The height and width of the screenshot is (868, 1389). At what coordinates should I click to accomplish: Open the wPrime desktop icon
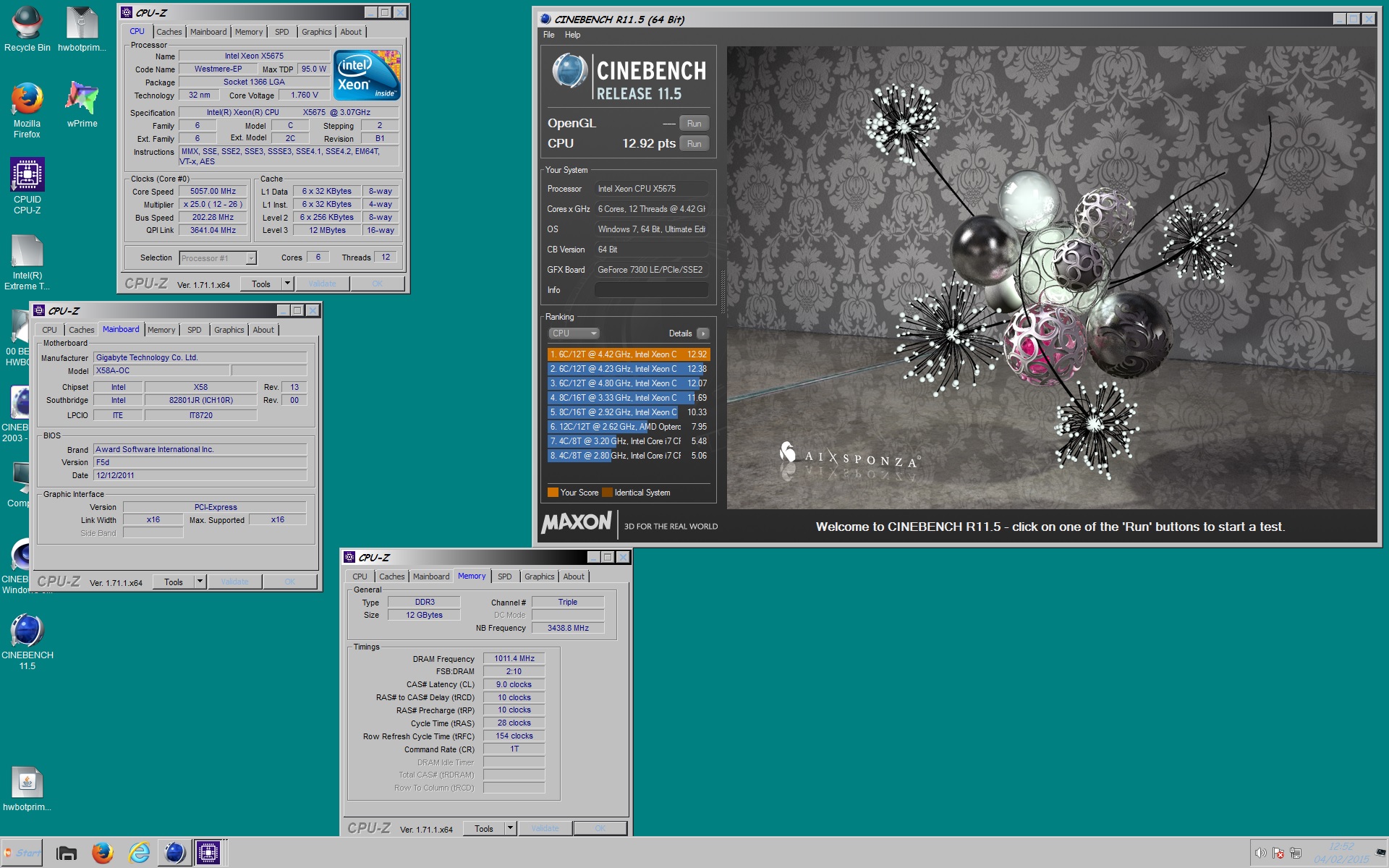pos(82,105)
